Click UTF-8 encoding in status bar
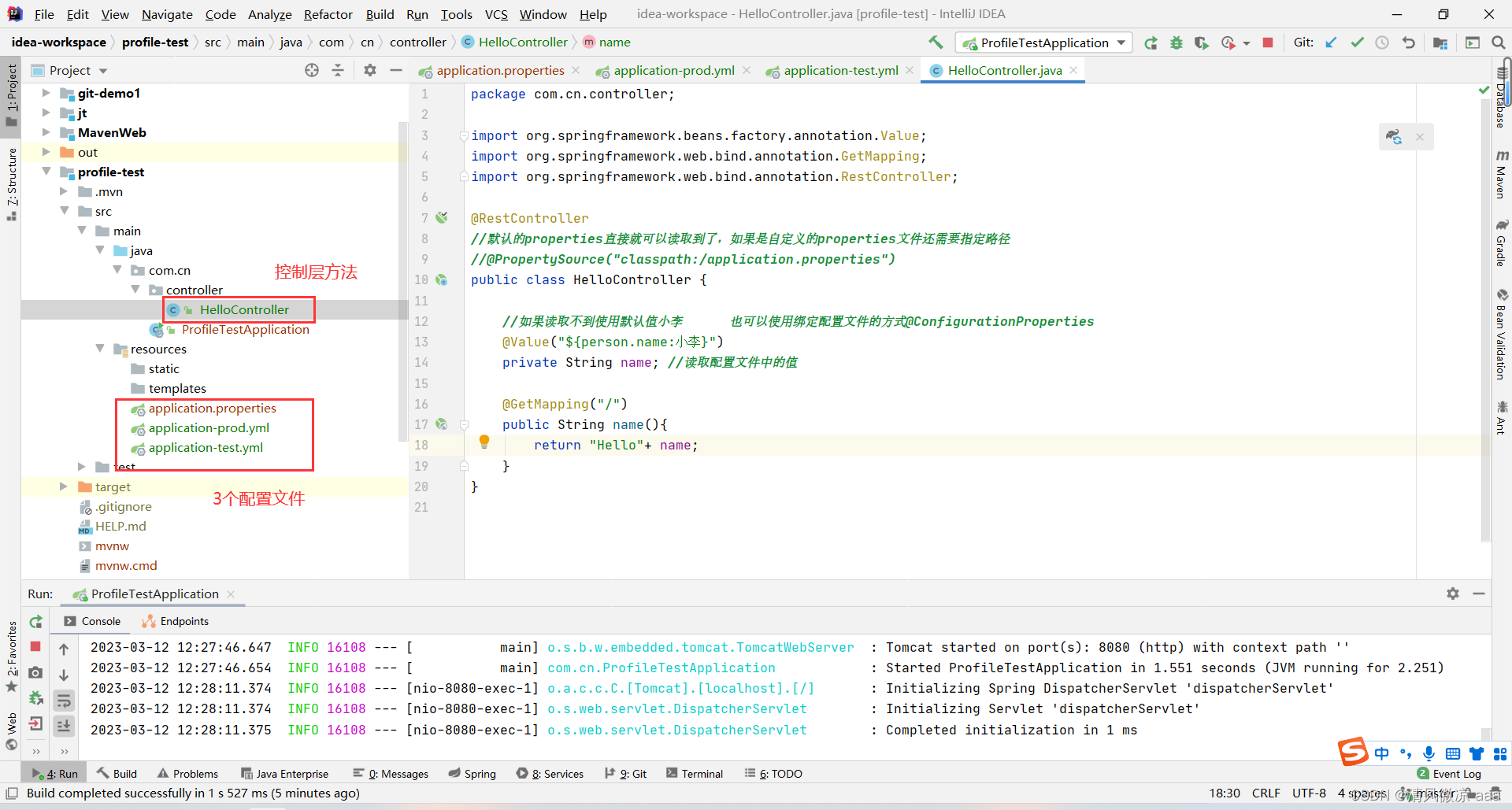This screenshot has width=1512, height=810. [x=1309, y=793]
